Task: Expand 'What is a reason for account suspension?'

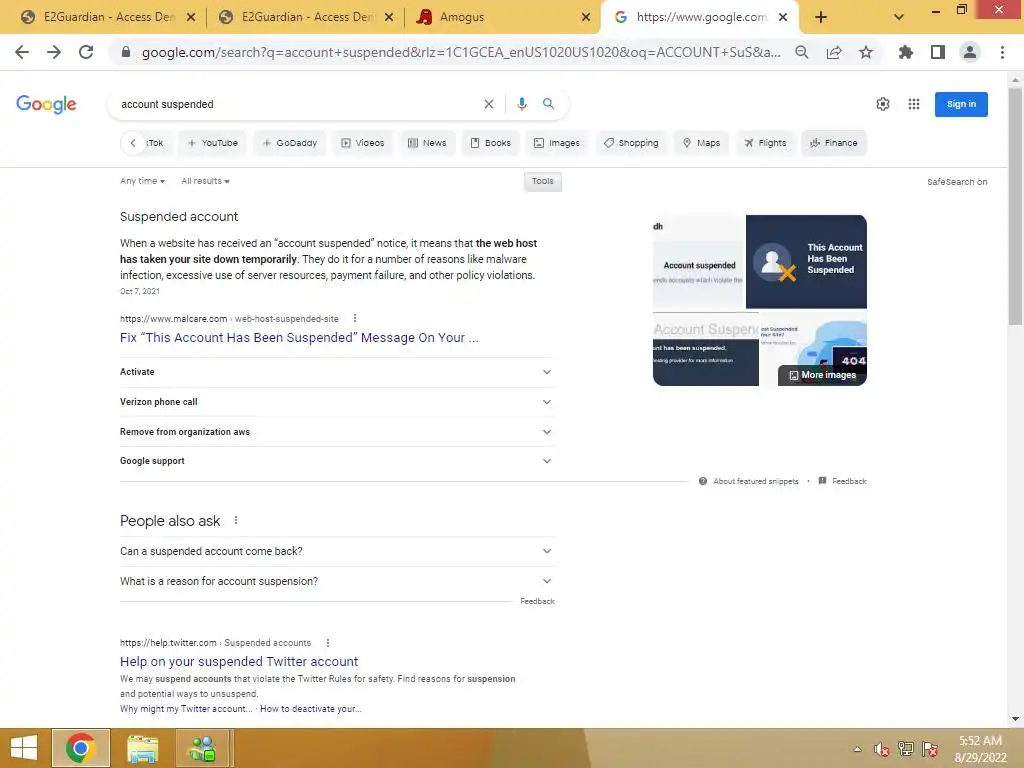Action: coord(336,581)
